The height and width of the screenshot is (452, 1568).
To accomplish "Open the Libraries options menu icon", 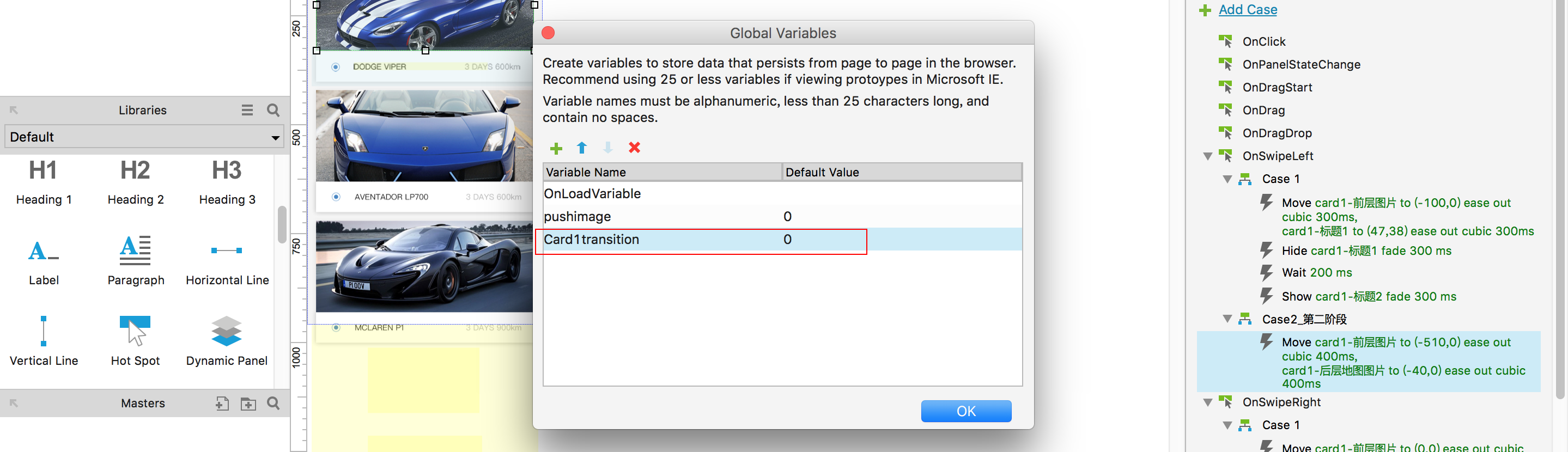I will 247,110.
